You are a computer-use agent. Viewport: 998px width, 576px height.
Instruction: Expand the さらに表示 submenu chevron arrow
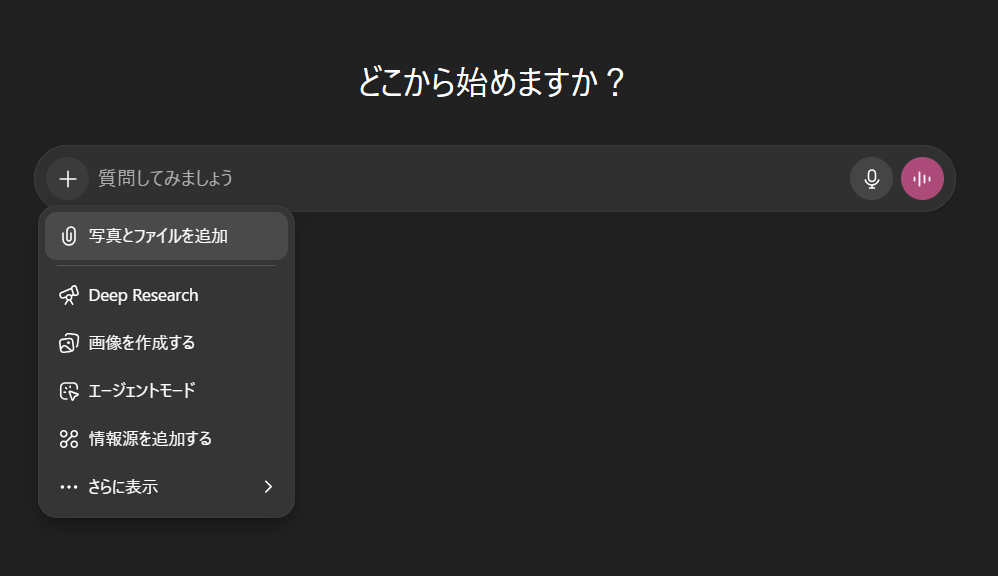[x=268, y=487]
